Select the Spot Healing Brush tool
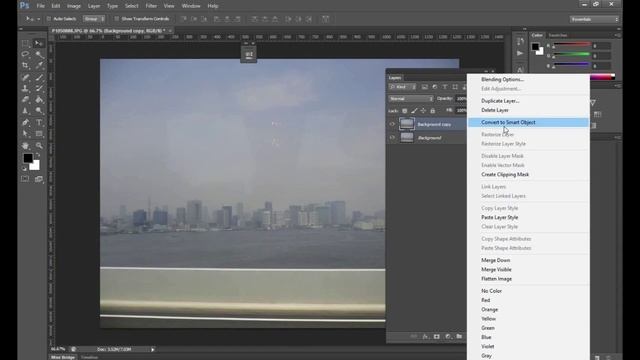Screen dimensions: 640x360 coord(25,77)
